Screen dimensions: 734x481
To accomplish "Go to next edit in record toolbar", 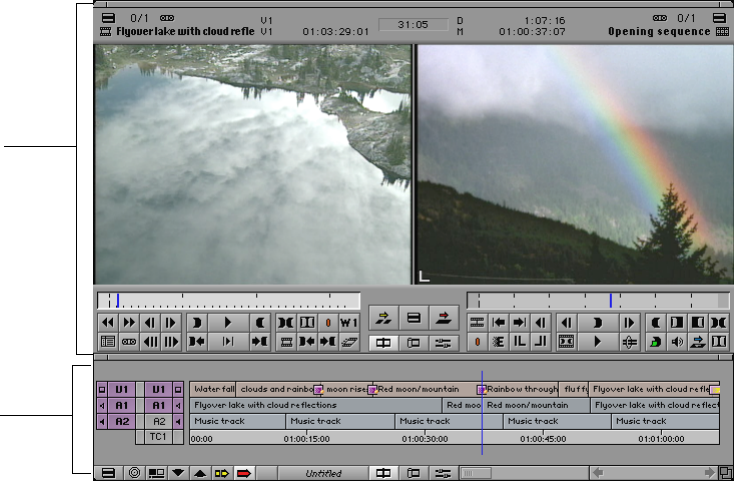I will coord(520,323).
